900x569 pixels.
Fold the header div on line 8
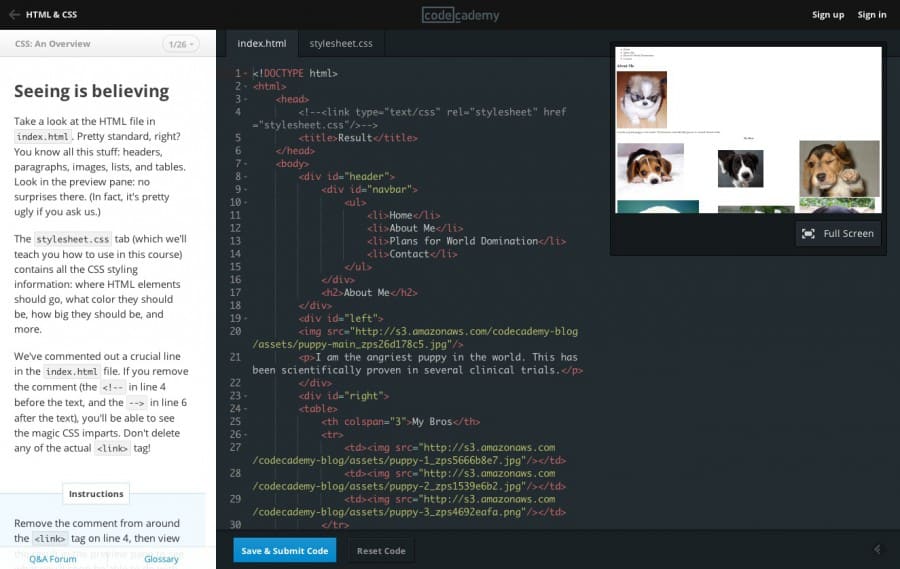pos(245,176)
